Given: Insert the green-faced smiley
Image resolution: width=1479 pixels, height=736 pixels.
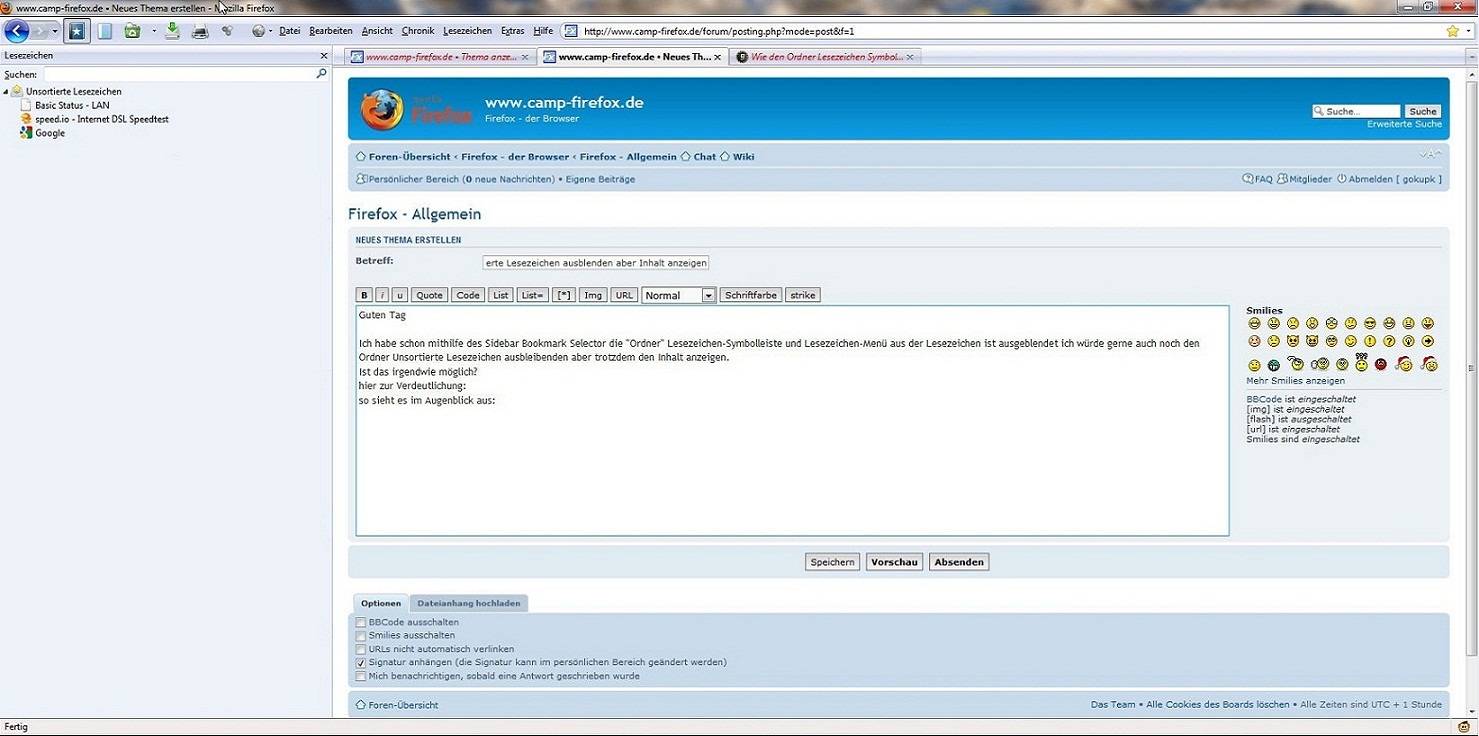Looking at the screenshot, I should pyautogui.click(x=1273, y=365).
